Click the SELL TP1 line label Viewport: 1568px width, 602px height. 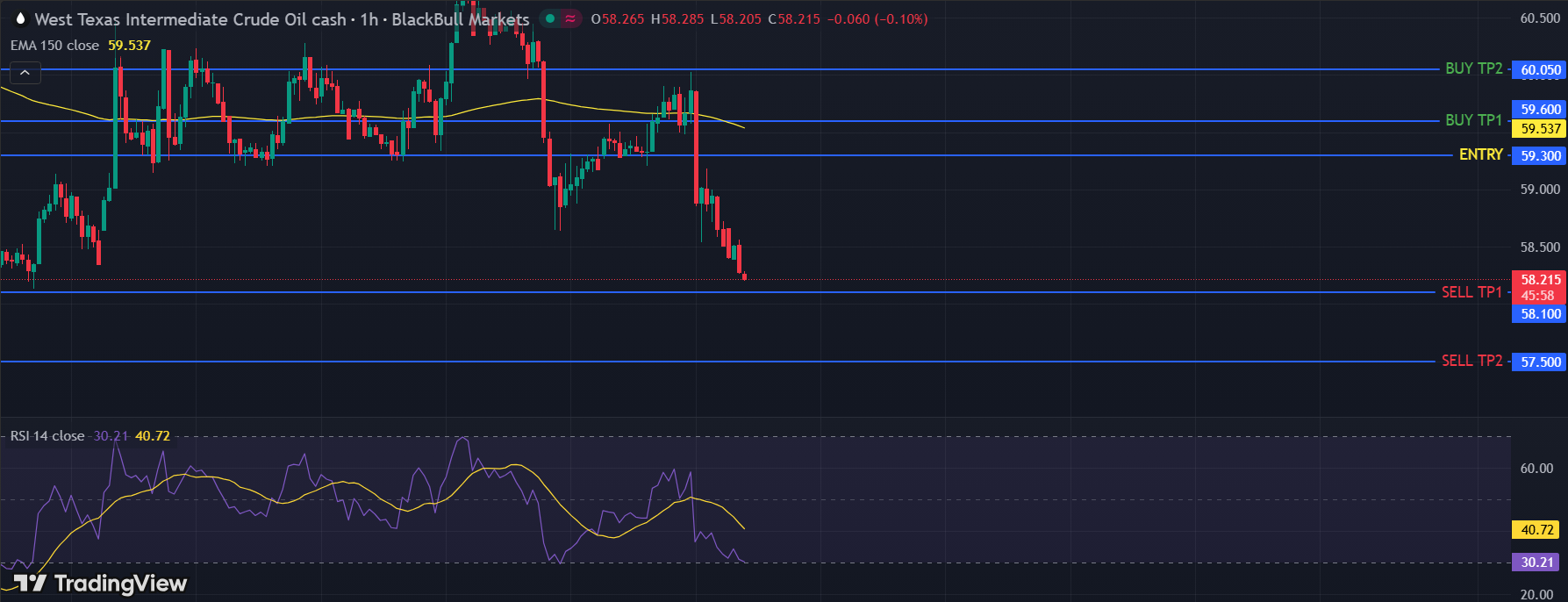pos(1471,292)
